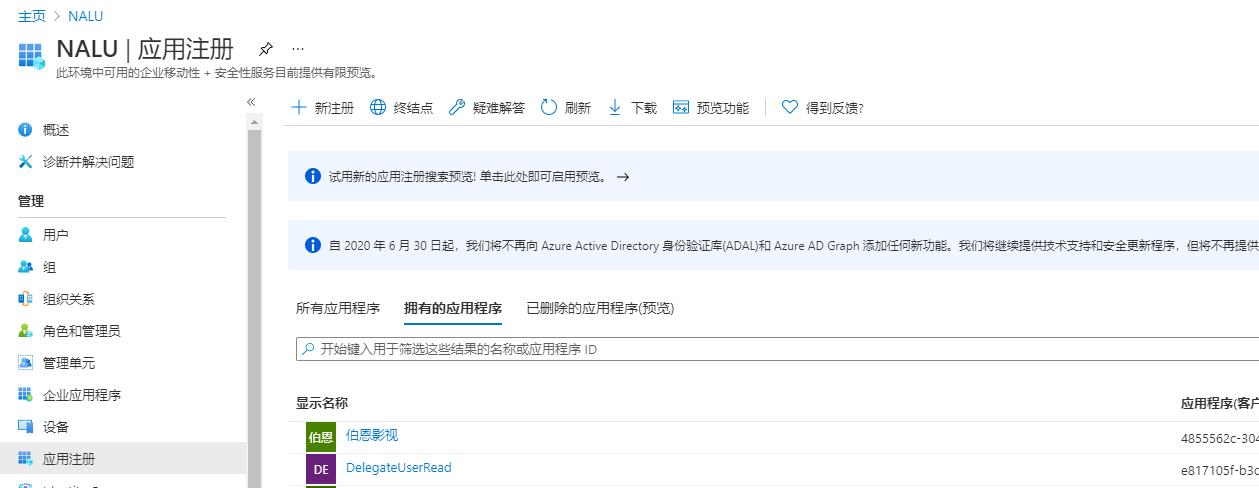Pin the NALU 应用注册 page
Image resolution: width=1259 pixels, height=488 pixels.
(266, 48)
